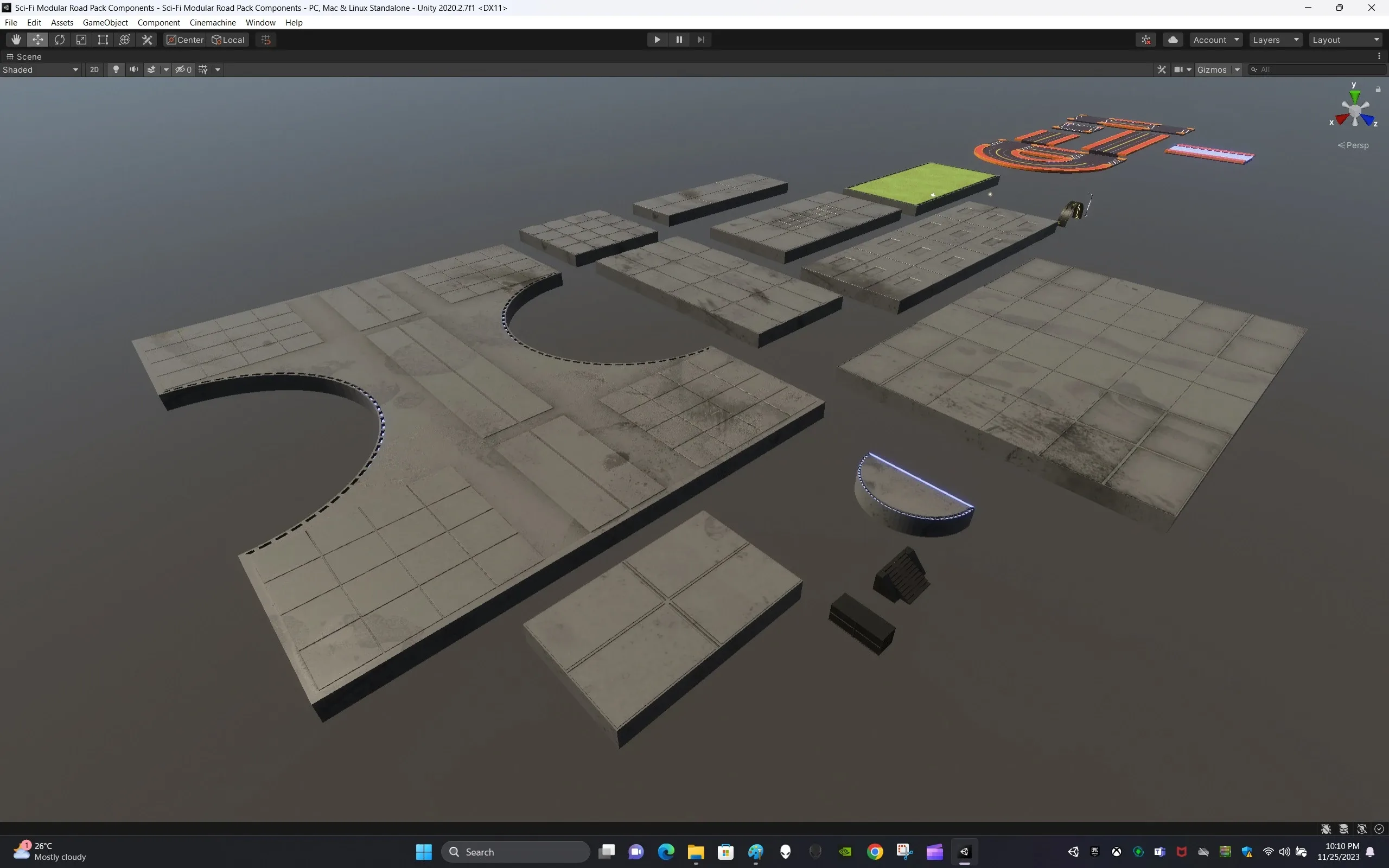Open the Layers dropdown

(x=1276, y=39)
